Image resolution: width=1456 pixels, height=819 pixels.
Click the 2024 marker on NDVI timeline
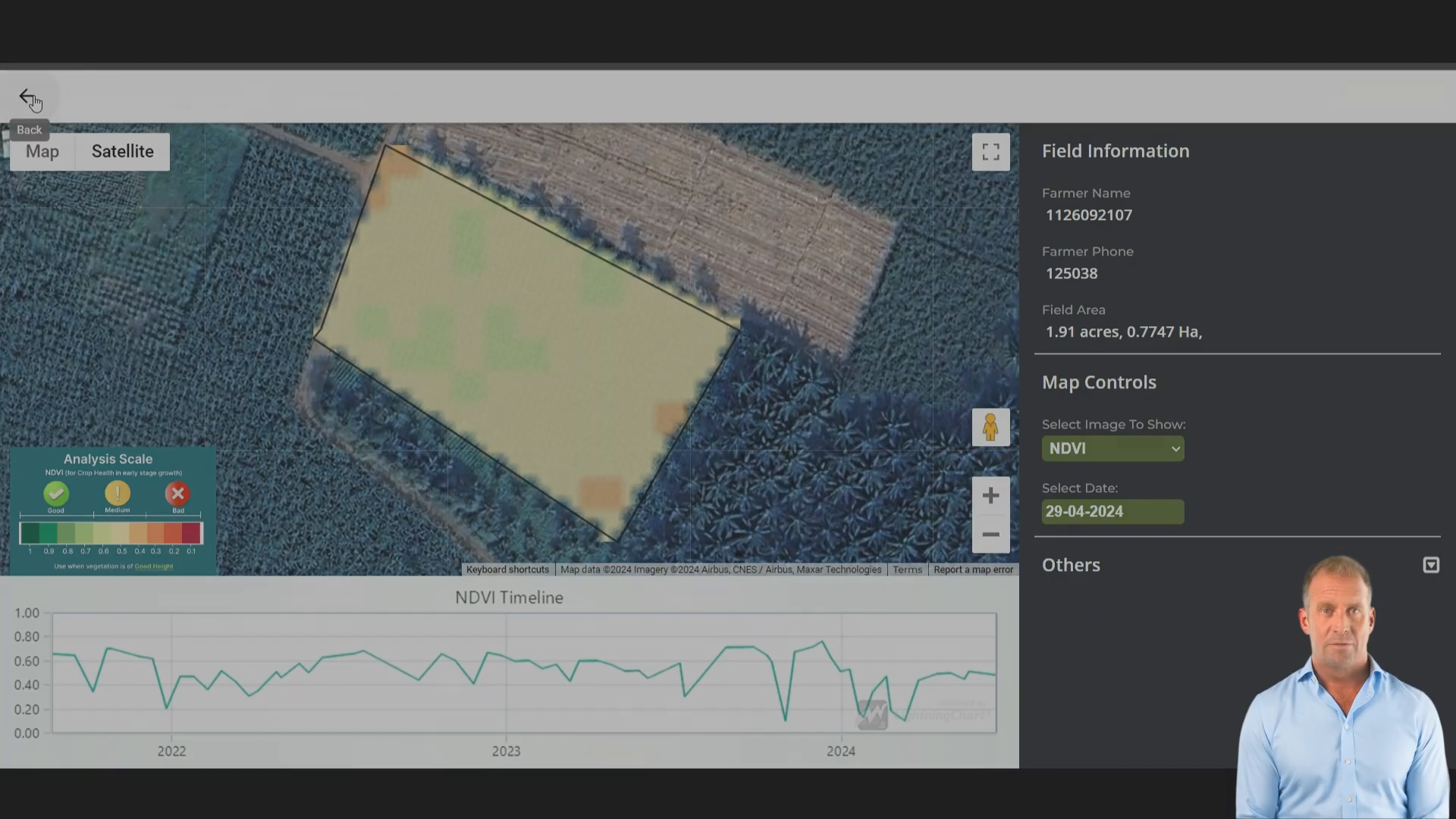pyautogui.click(x=840, y=751)
